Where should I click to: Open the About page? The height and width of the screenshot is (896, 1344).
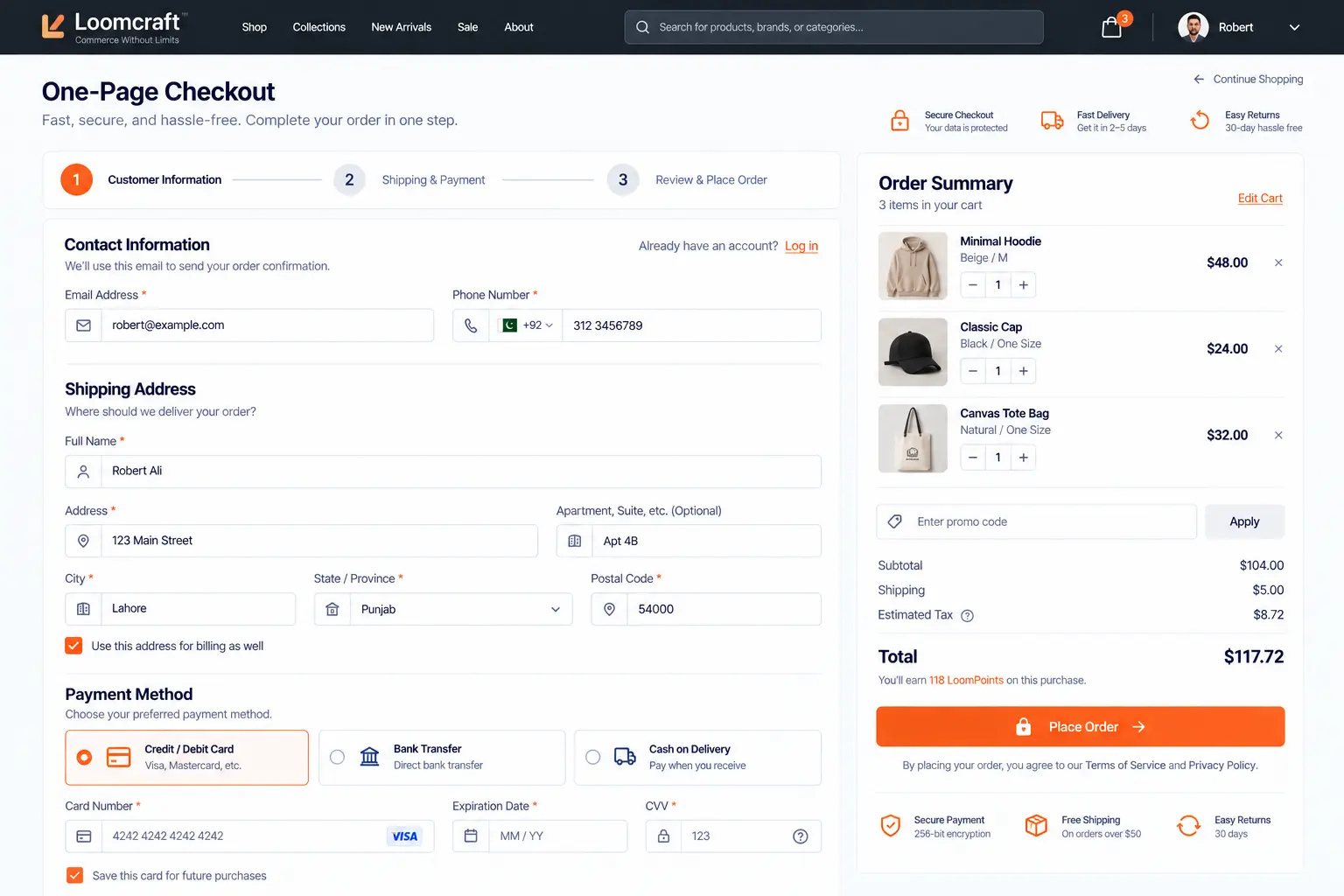coord(519,27)
